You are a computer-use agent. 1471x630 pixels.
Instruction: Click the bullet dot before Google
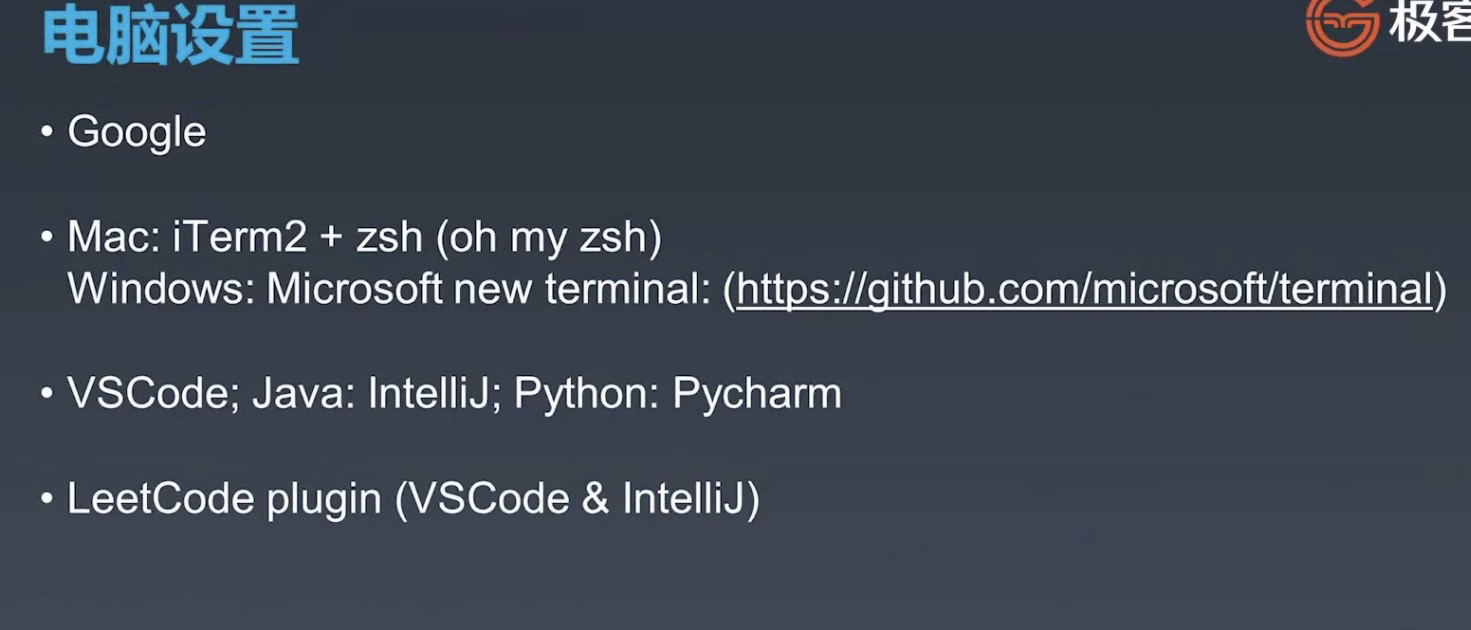(x=47, y=132)
